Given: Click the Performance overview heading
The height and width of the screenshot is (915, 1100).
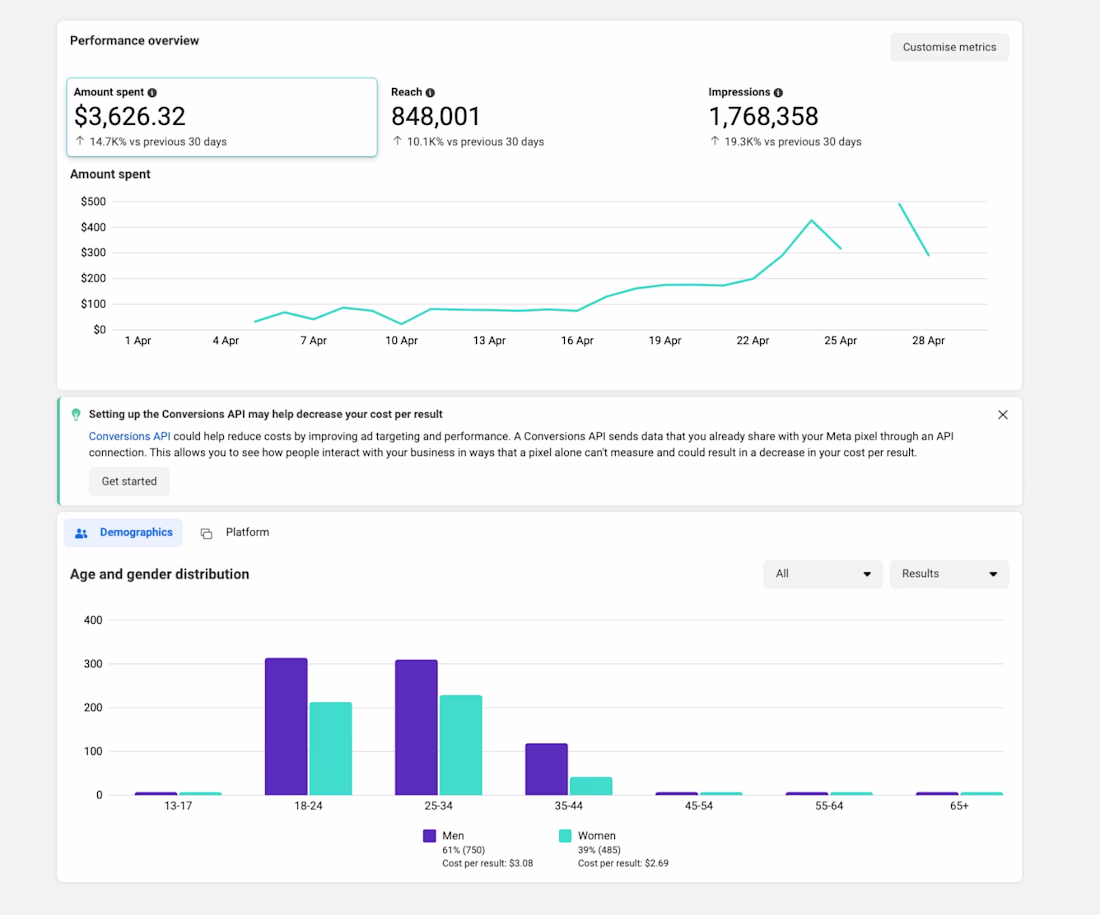Looking at the screenshot, I should (x=135, y=41).
